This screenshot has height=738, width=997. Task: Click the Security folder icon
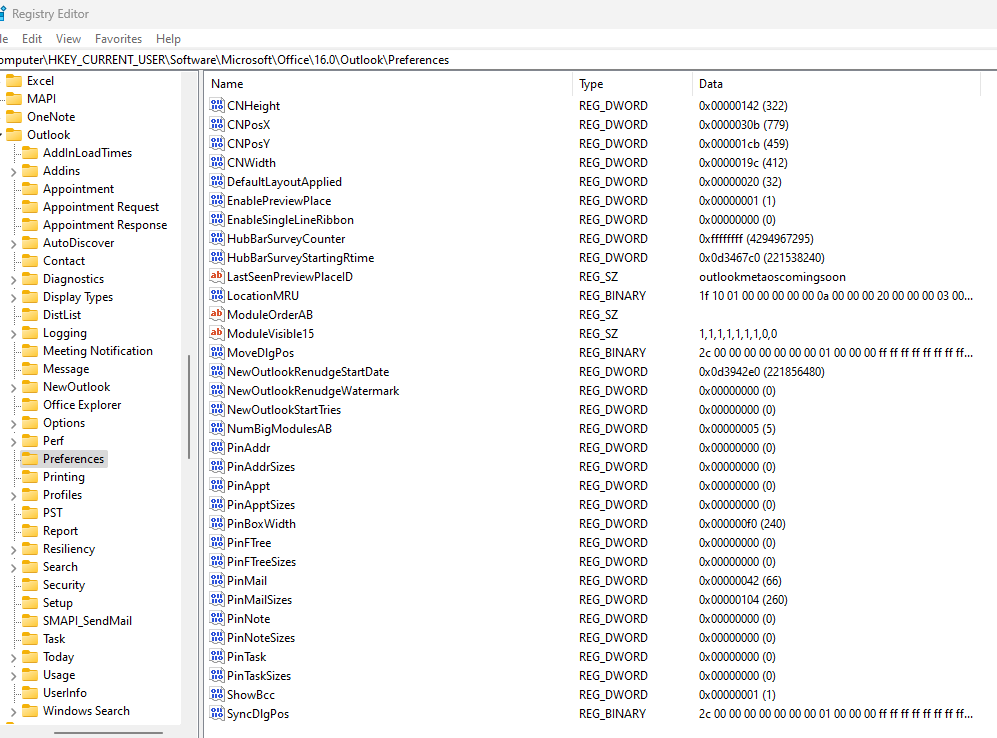30,585
